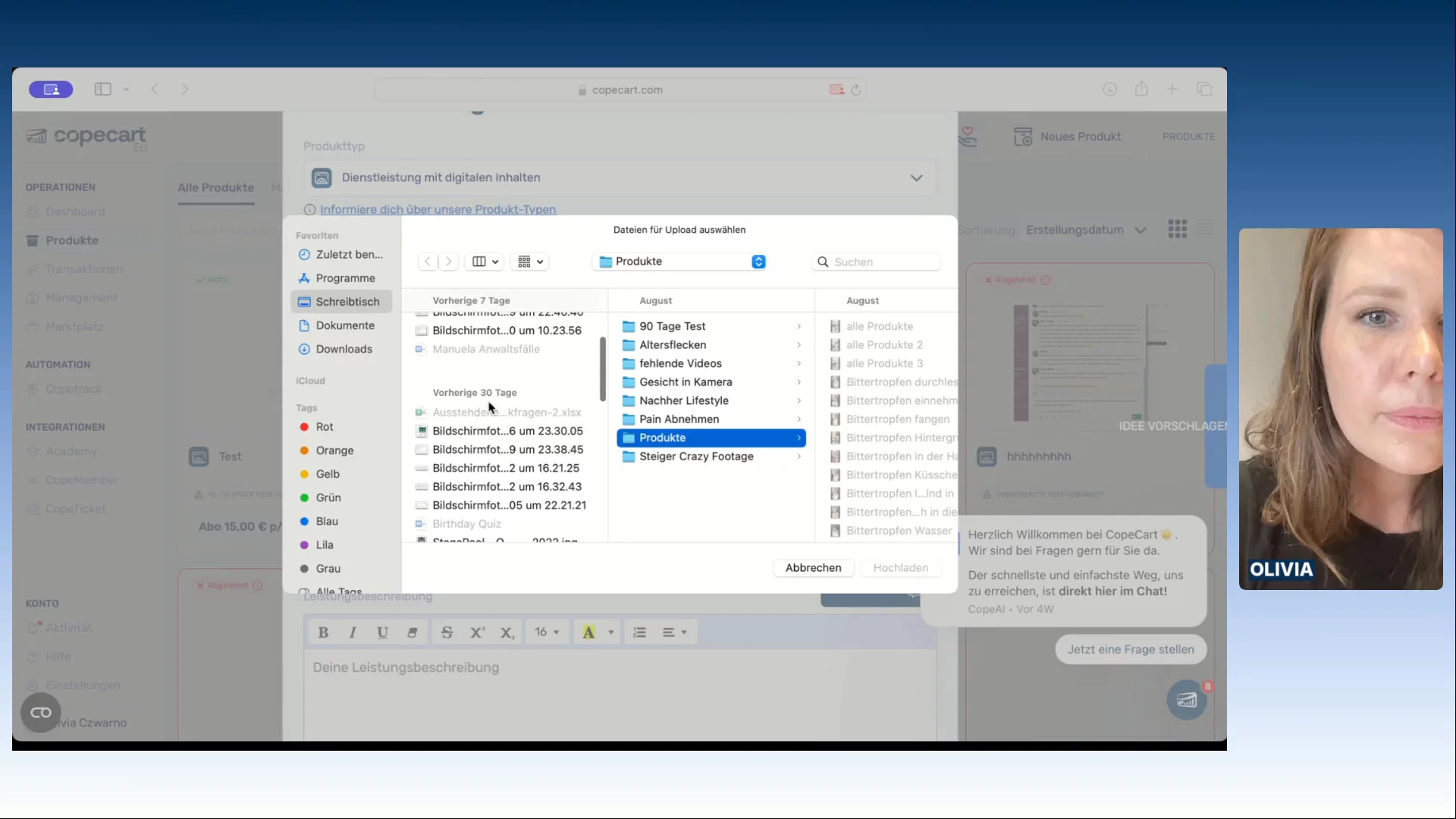Open the font size 16 dropdown

point(547,632)
